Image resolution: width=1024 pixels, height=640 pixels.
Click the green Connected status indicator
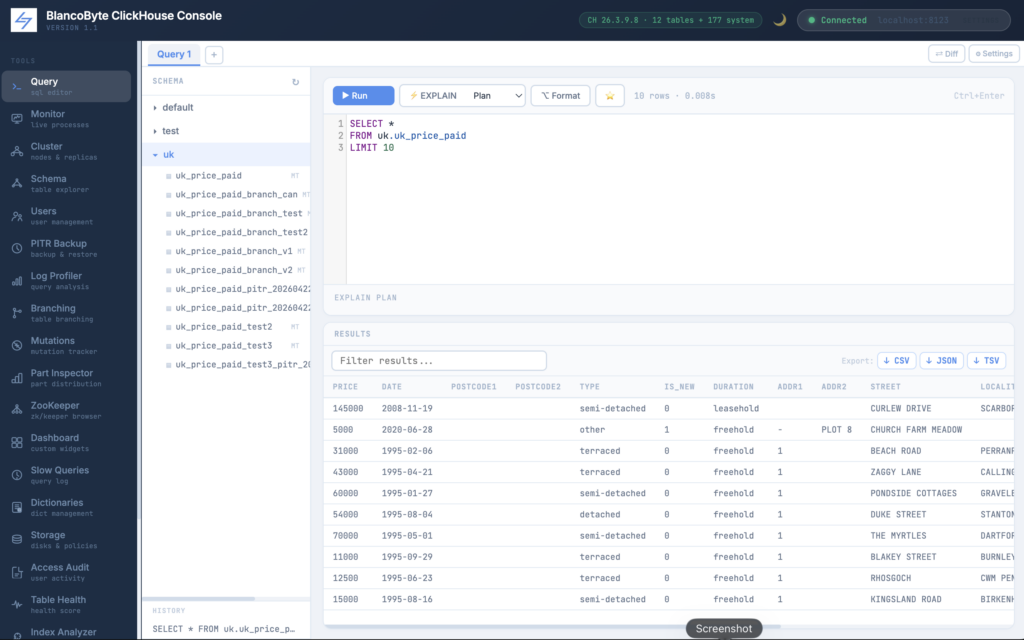click(812, 20)
